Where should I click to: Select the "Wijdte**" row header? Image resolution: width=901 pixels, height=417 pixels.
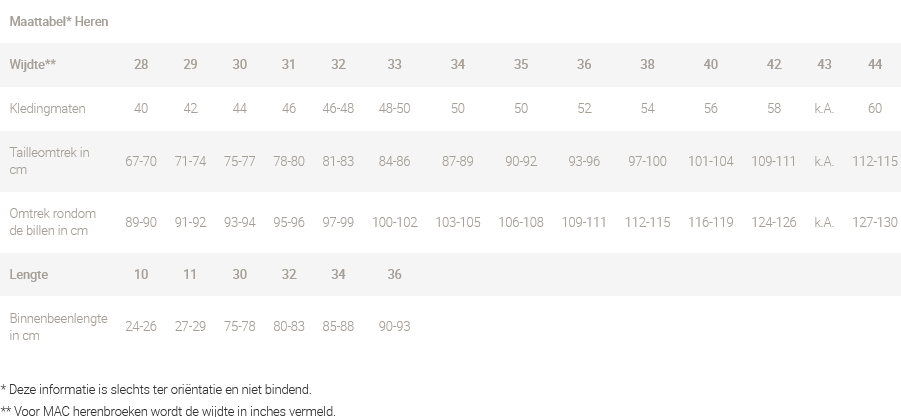pyautogui.click(x=33, y=65)
